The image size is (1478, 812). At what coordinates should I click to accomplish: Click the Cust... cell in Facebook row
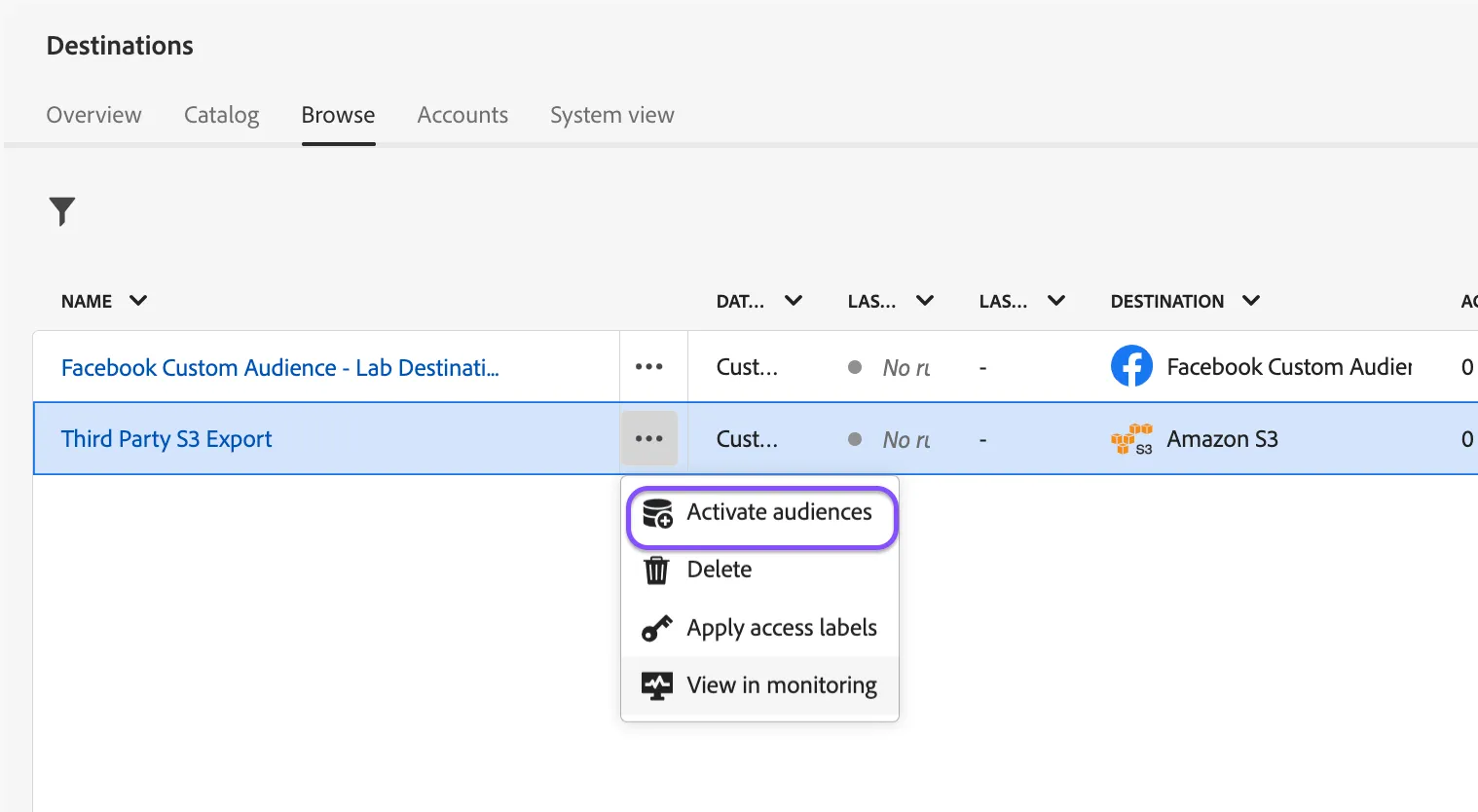pos(747,367)
